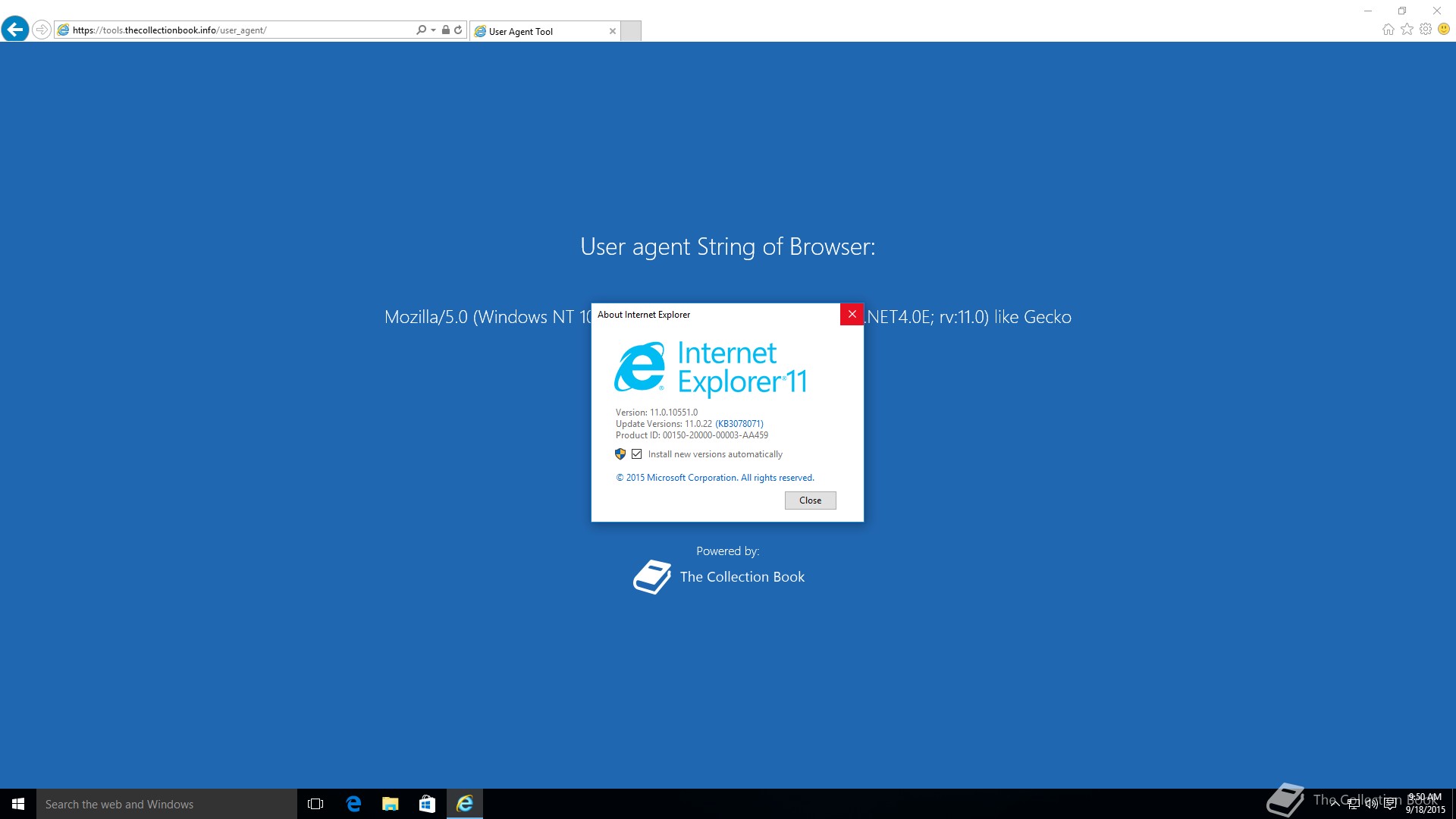1456x819 pixels.
Task: Click the address bar URL field
Action: (x=227, y=30)
